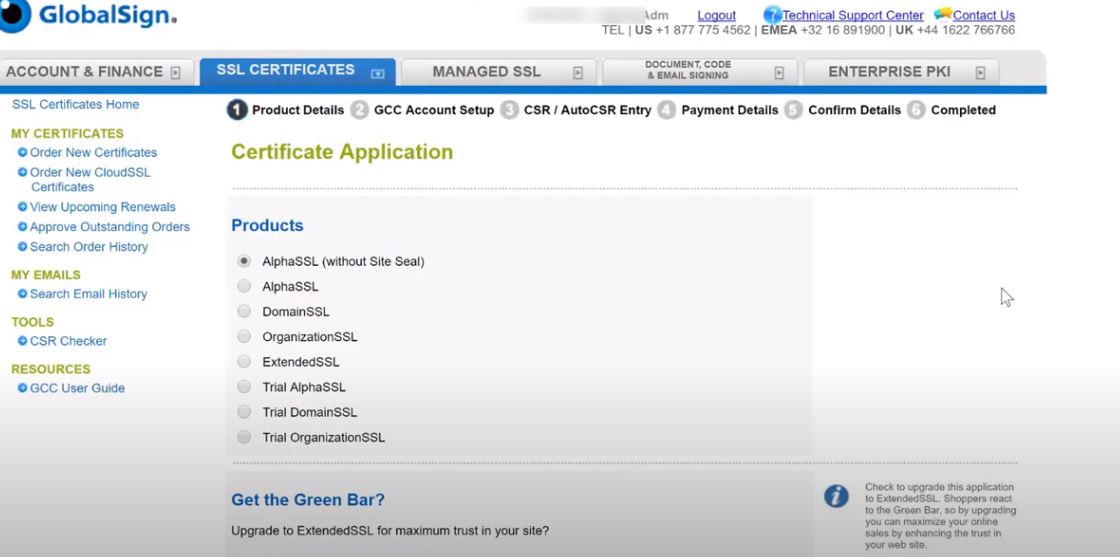This screenshot has width=1120, height=557.
Task: Open the Technical Support Center link
Action: coord(853,15)
